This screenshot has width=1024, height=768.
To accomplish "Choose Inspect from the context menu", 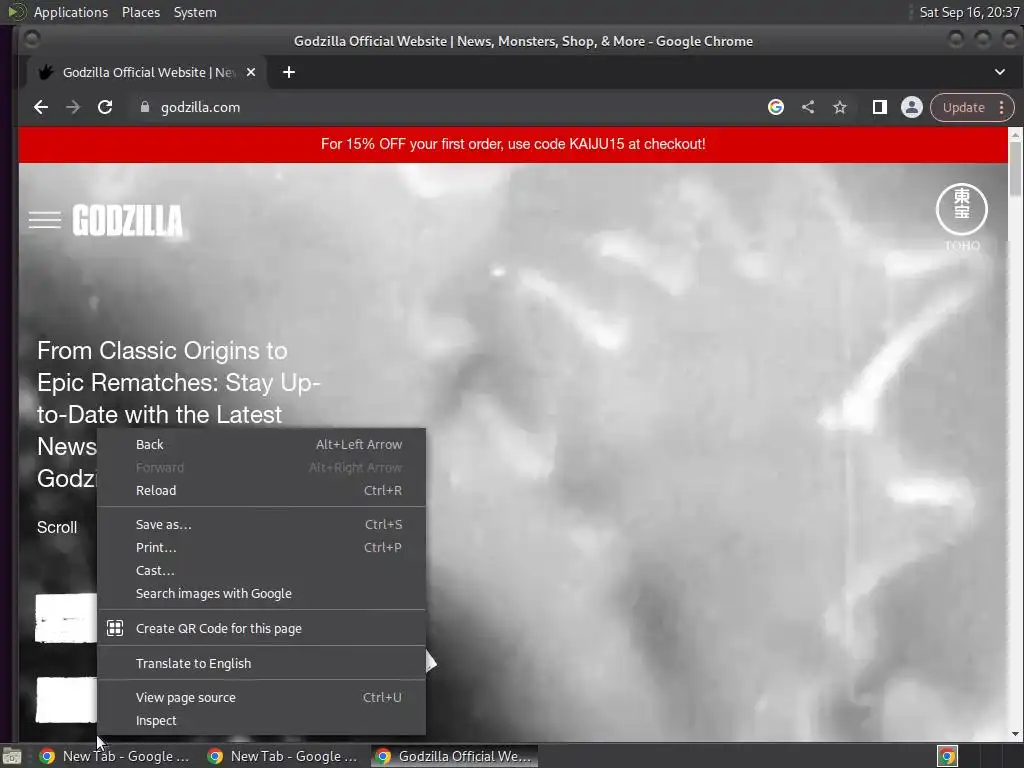I will [261, 720].
